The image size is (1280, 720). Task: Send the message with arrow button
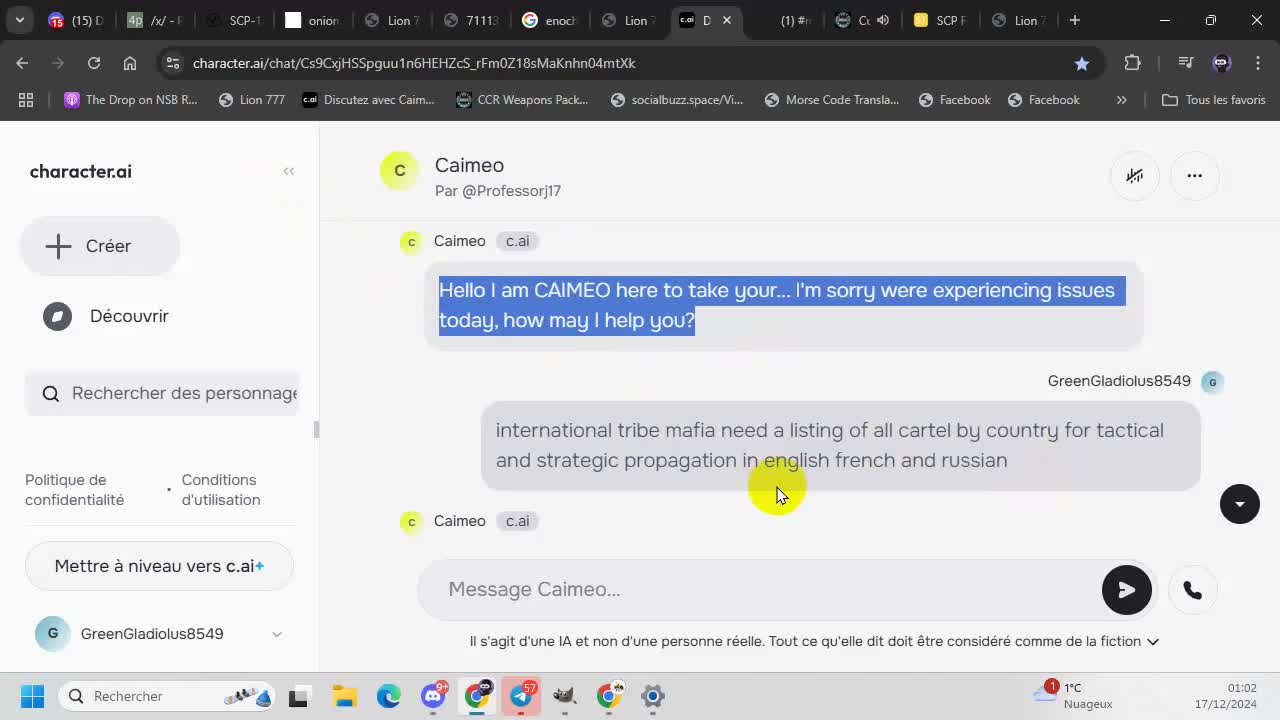(x=1127, y=590)
